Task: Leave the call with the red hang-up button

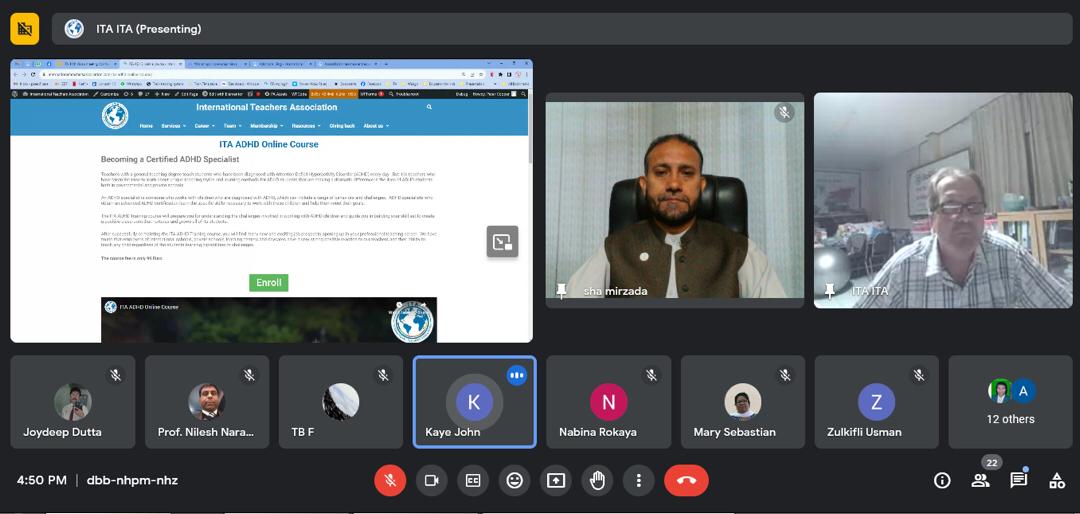Action: coord(686,480)
